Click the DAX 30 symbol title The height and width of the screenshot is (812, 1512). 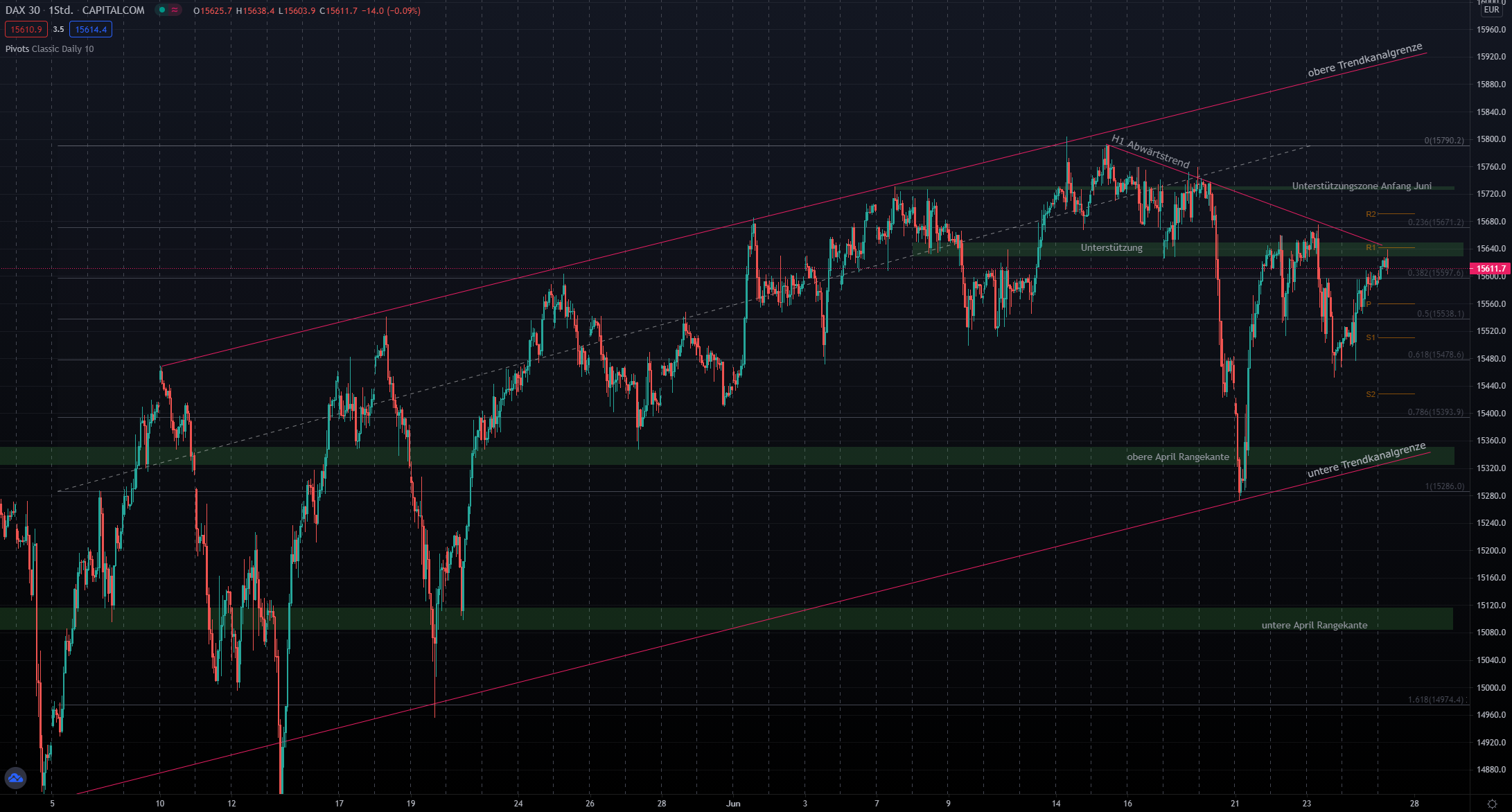coord(23,10)
